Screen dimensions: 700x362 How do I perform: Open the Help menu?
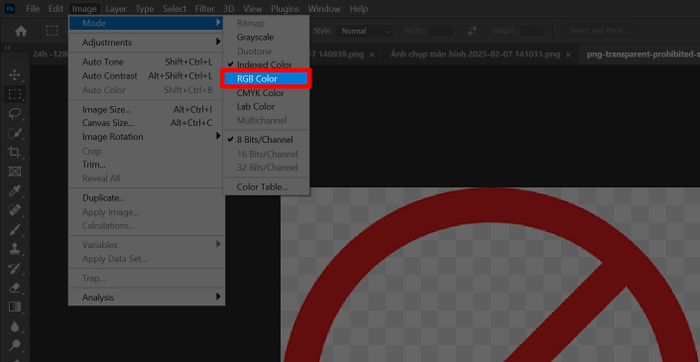[x=358, y=8]
